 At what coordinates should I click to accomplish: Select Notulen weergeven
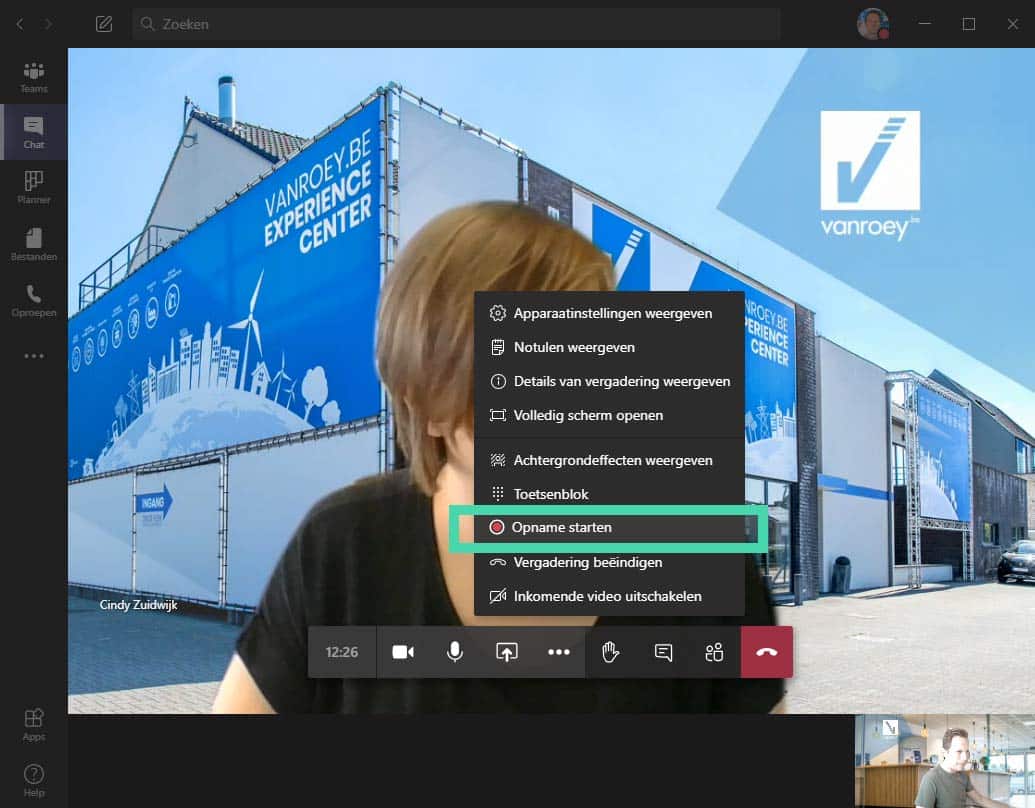pyautogui.click(x=609, y=347)
